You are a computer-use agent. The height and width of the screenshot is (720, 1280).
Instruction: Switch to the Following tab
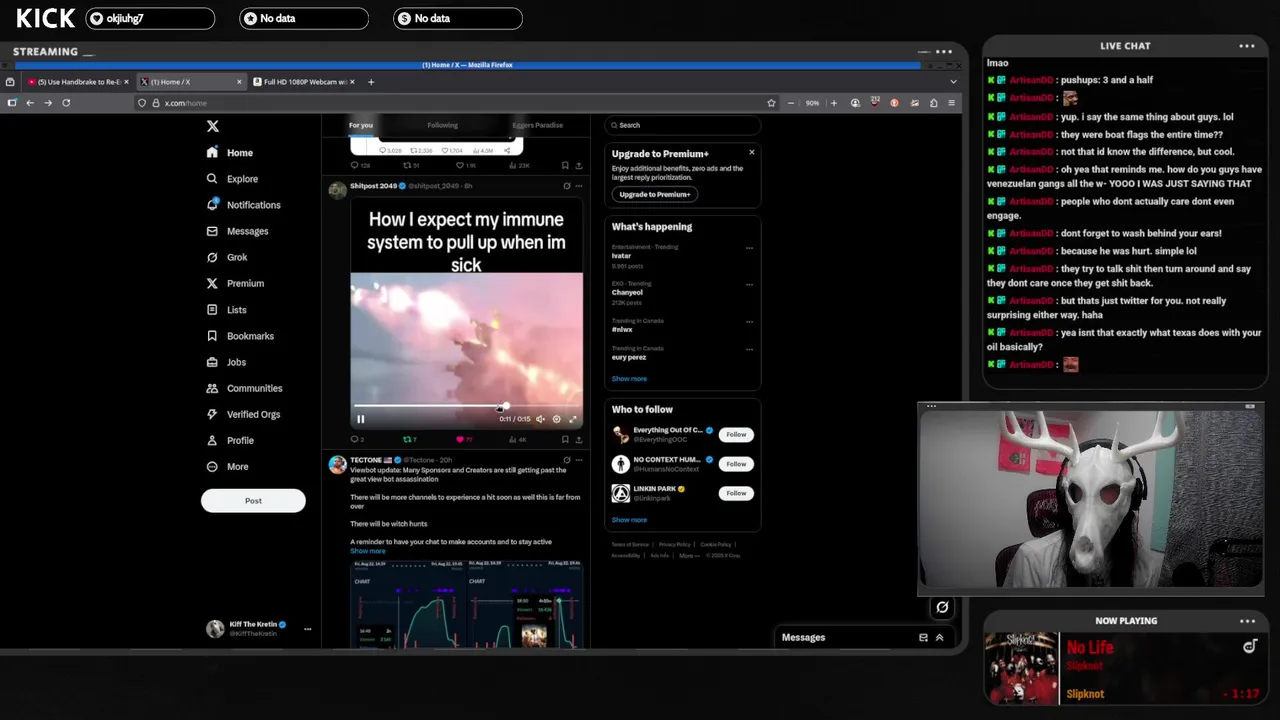442,125
